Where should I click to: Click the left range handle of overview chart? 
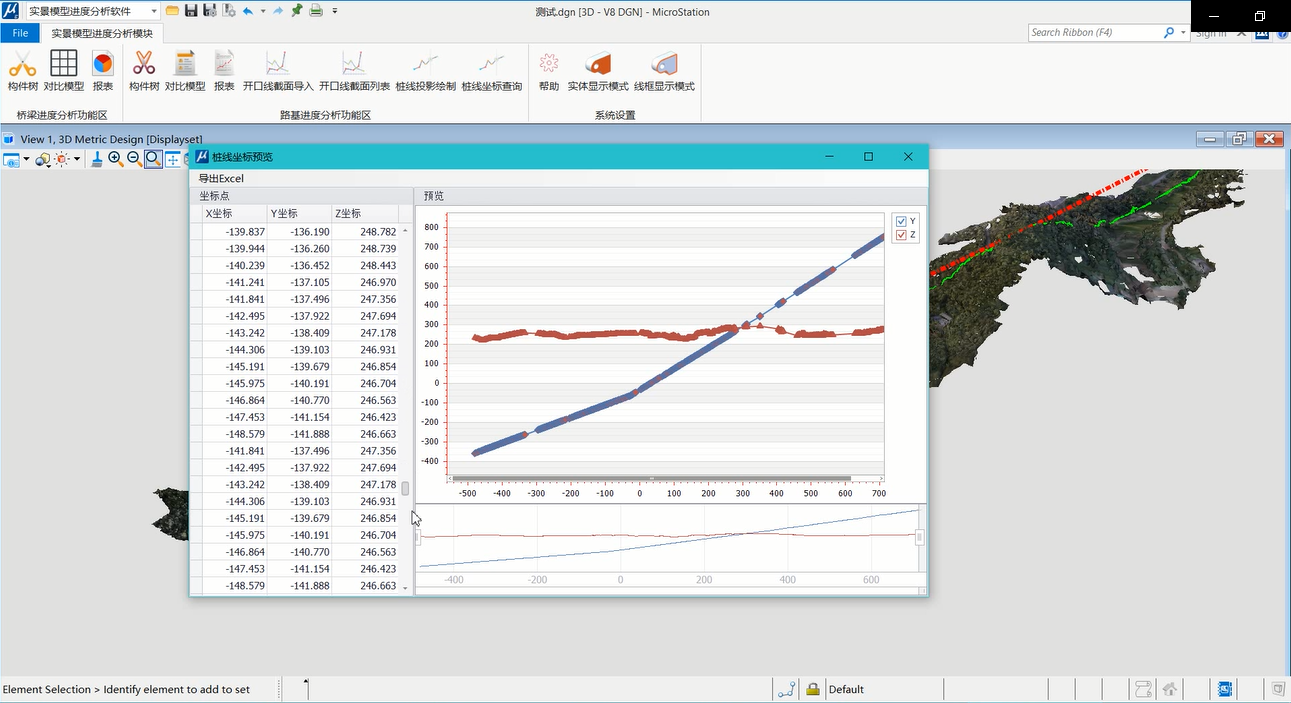[419, 537]
